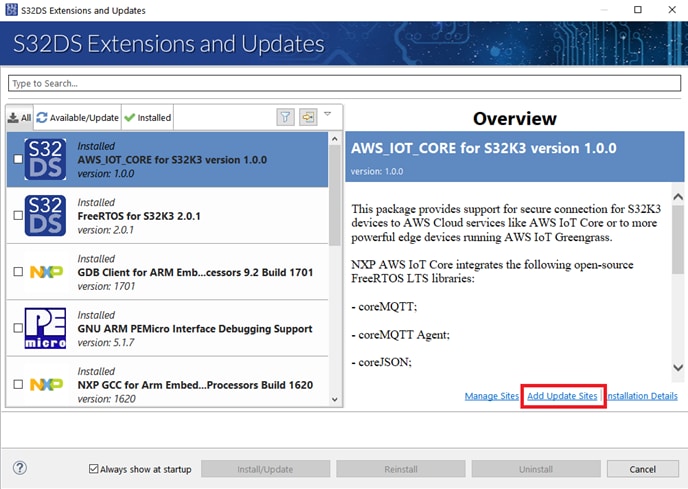This screenshot has width=688, height=489.
Task: Click the help question mark icon
Action: click(19, 468)
